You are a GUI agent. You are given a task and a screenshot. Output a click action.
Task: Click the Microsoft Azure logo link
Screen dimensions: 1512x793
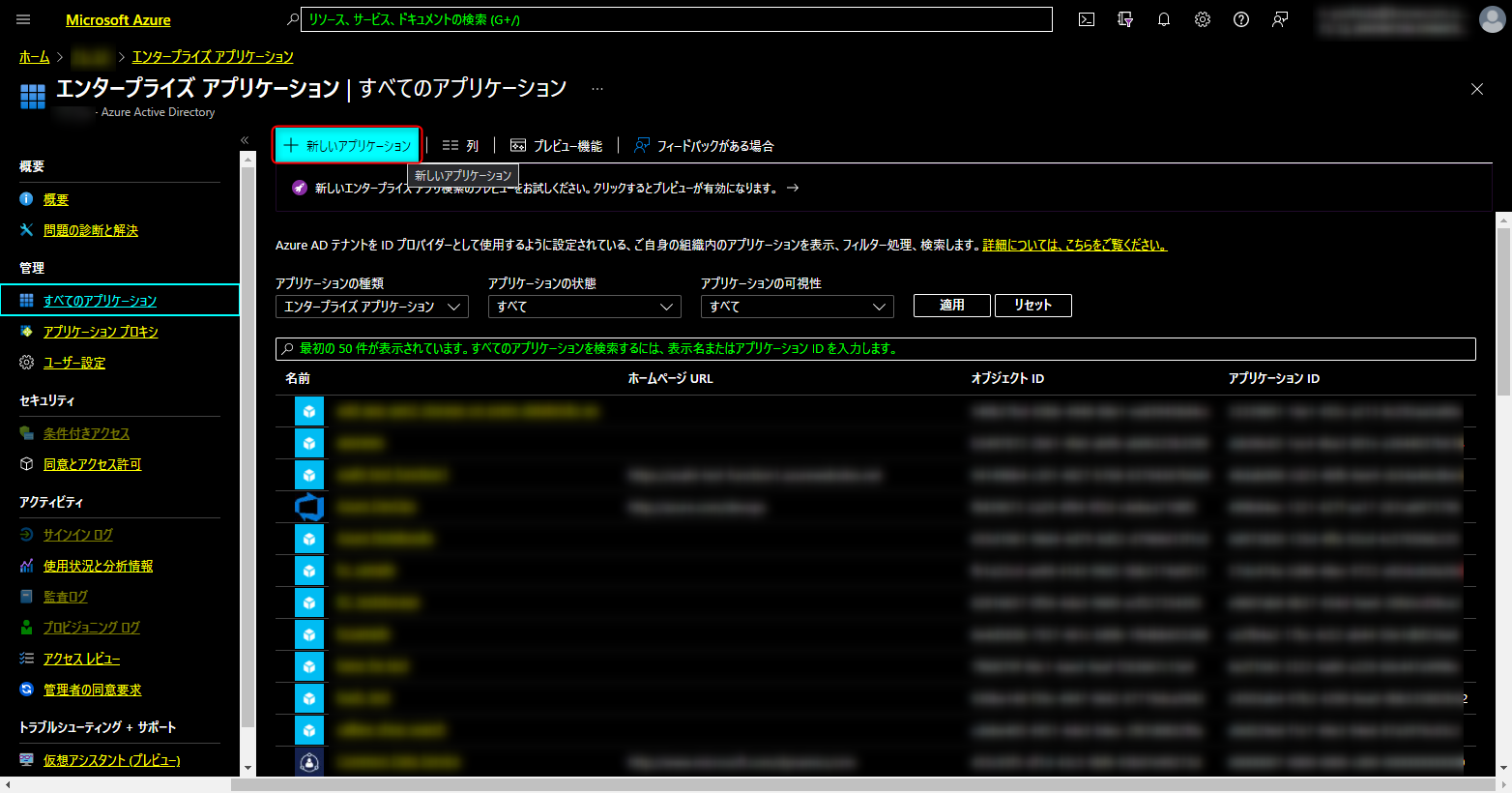point(118,19)
